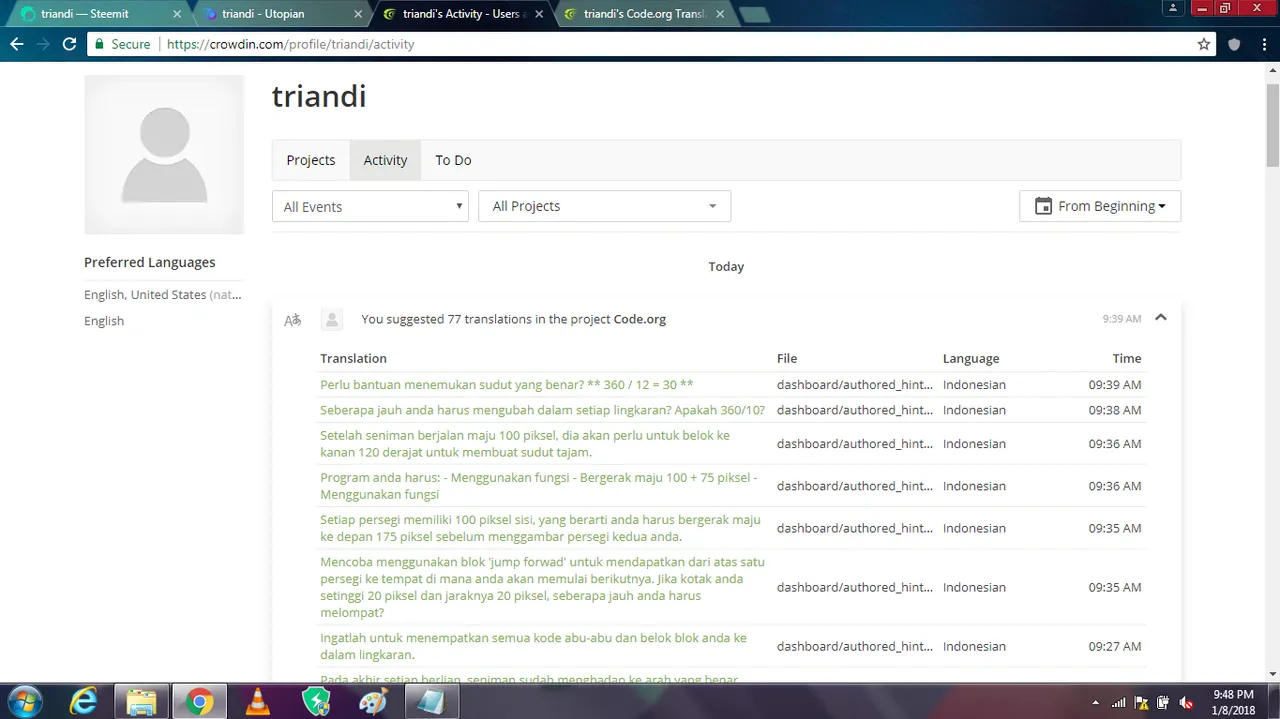Click the large profile picture placeholder
Screen dimensions: 1280x719
pos(164,155)
